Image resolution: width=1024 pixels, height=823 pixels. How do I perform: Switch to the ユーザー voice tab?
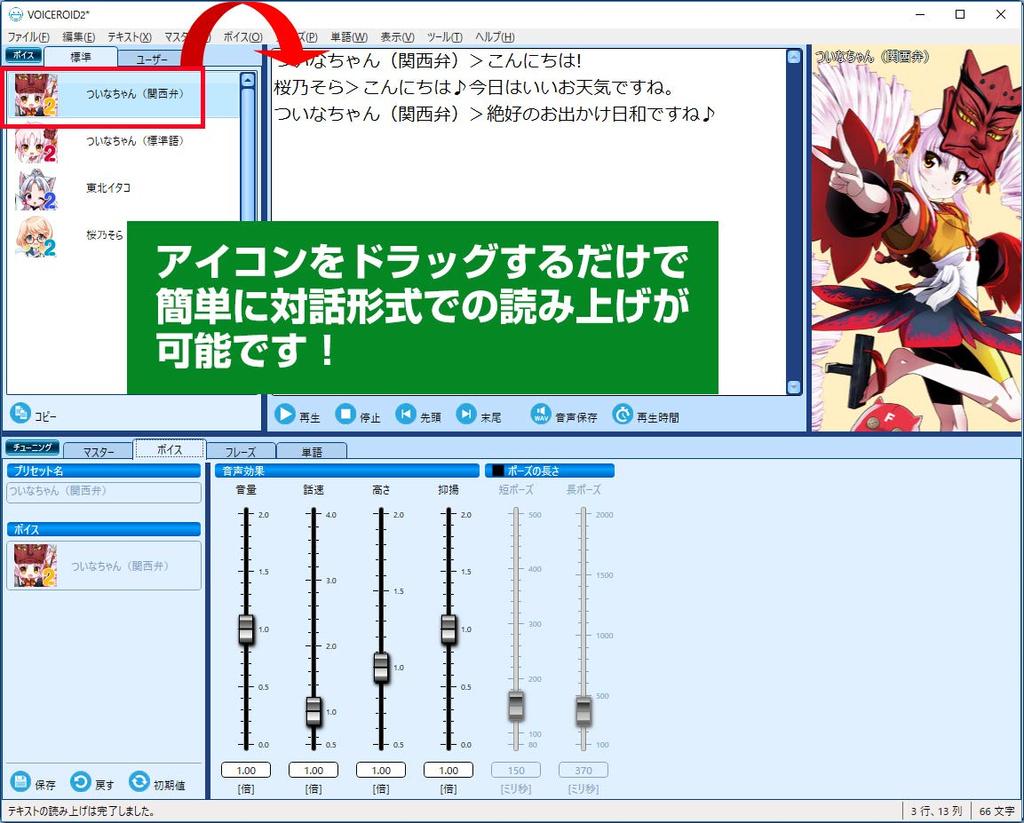tap(152, 58)
